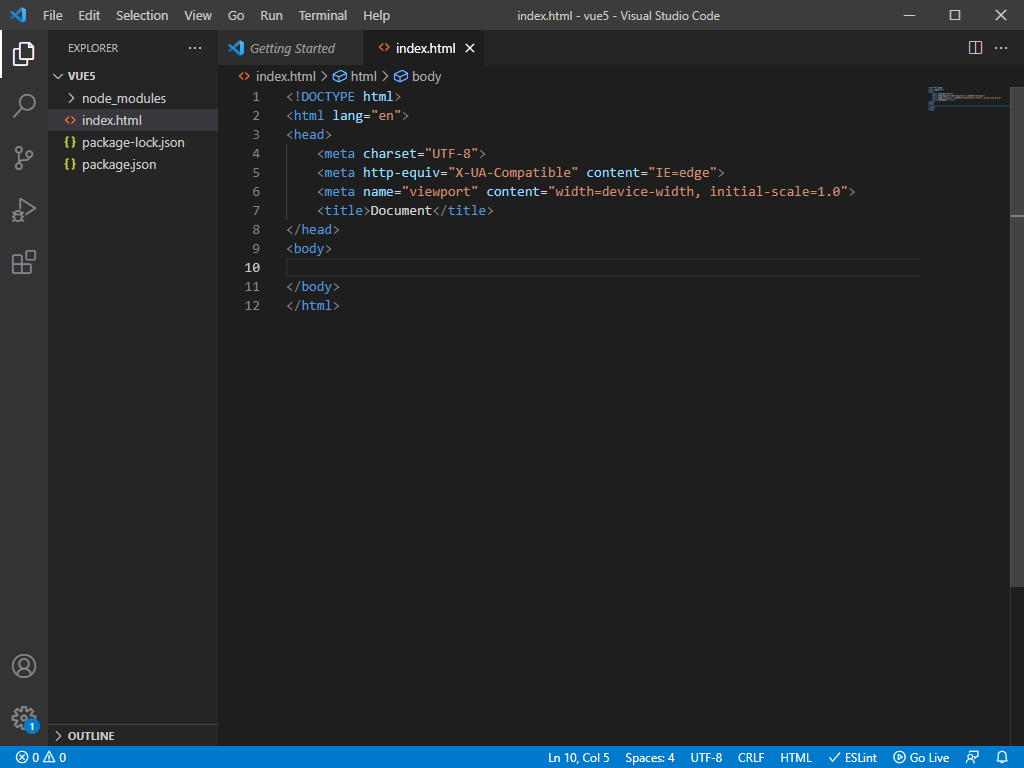Viewport: 1024px width, 768px height.
Task: Click the closing </html> tag on line 12
Action: point(313,306)
